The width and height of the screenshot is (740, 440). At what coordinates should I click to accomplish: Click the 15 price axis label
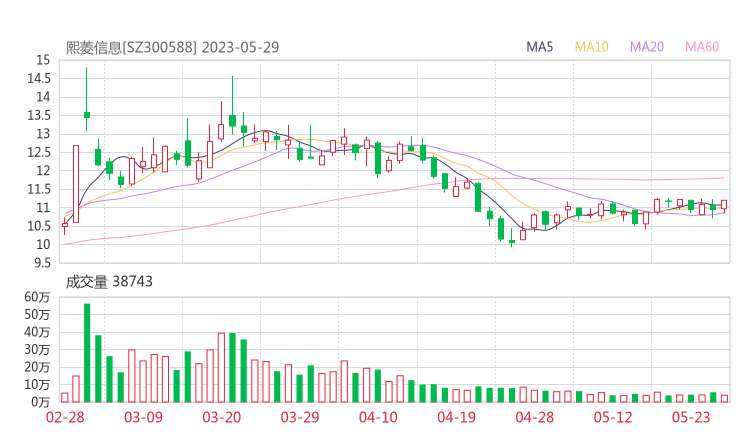43,60
